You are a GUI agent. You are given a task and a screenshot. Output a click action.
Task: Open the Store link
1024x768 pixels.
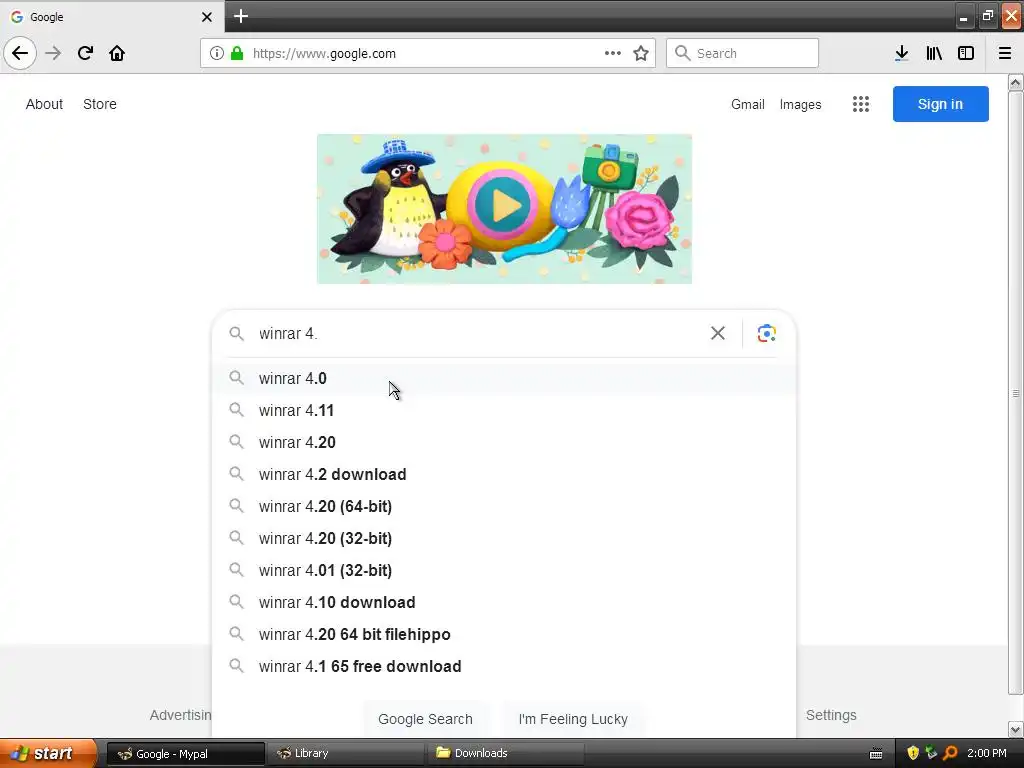[x=100, y=104]
